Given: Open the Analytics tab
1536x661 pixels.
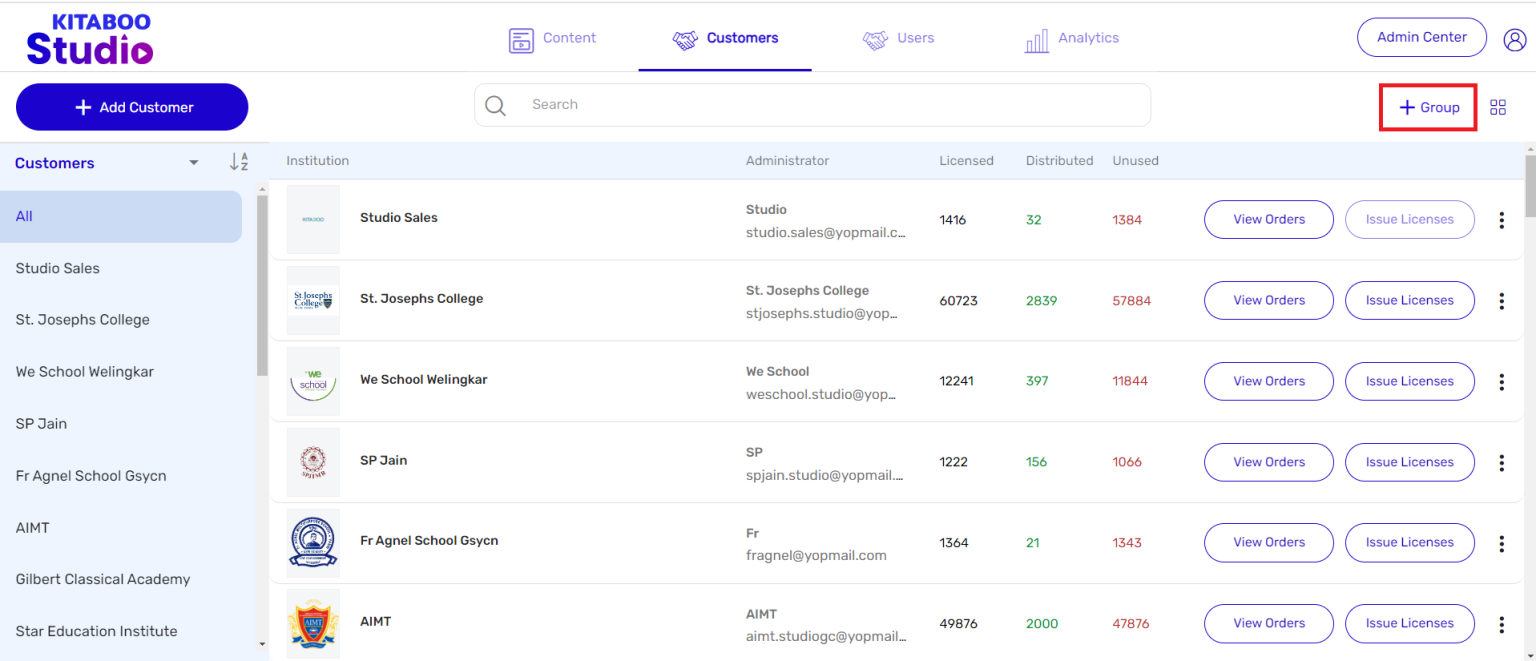Looking at the screenshot, I should pos(1071,39).
